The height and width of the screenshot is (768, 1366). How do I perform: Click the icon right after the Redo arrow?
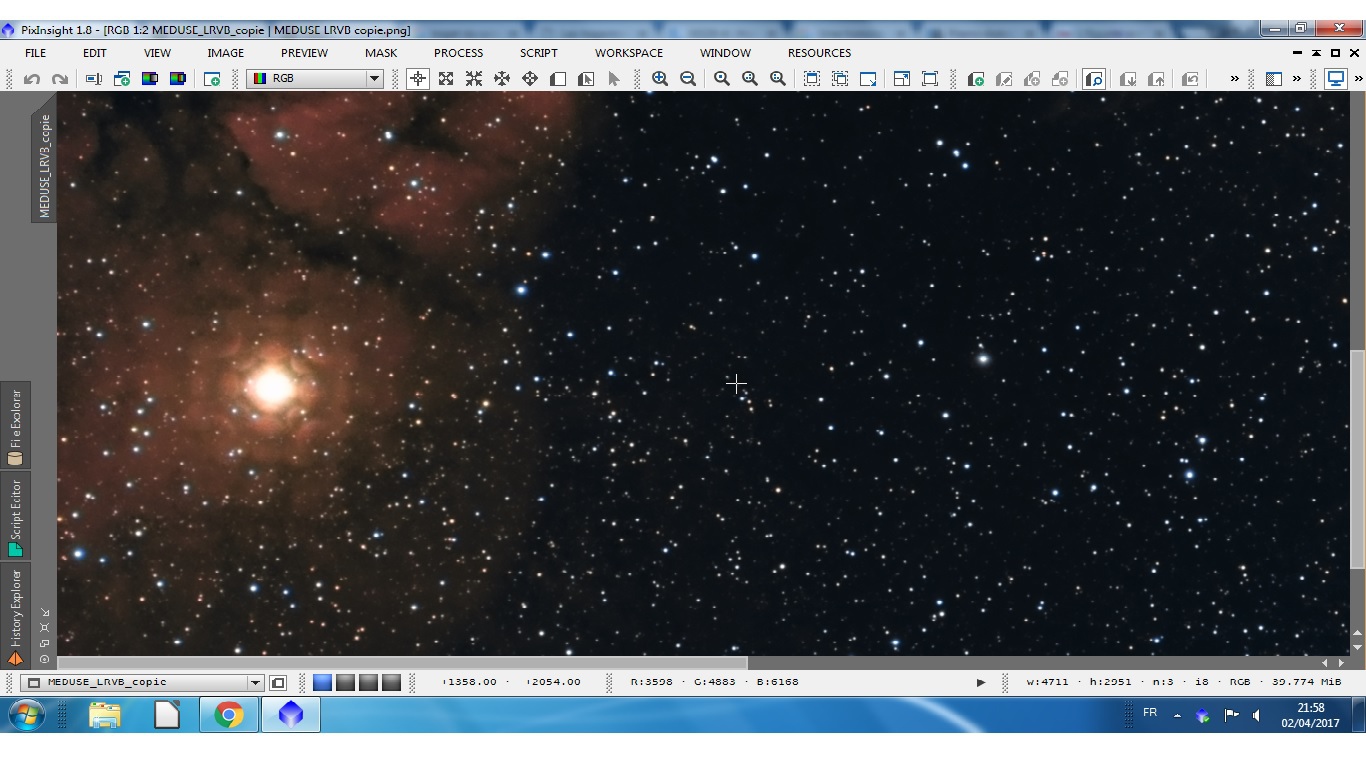tap(94, 79)
